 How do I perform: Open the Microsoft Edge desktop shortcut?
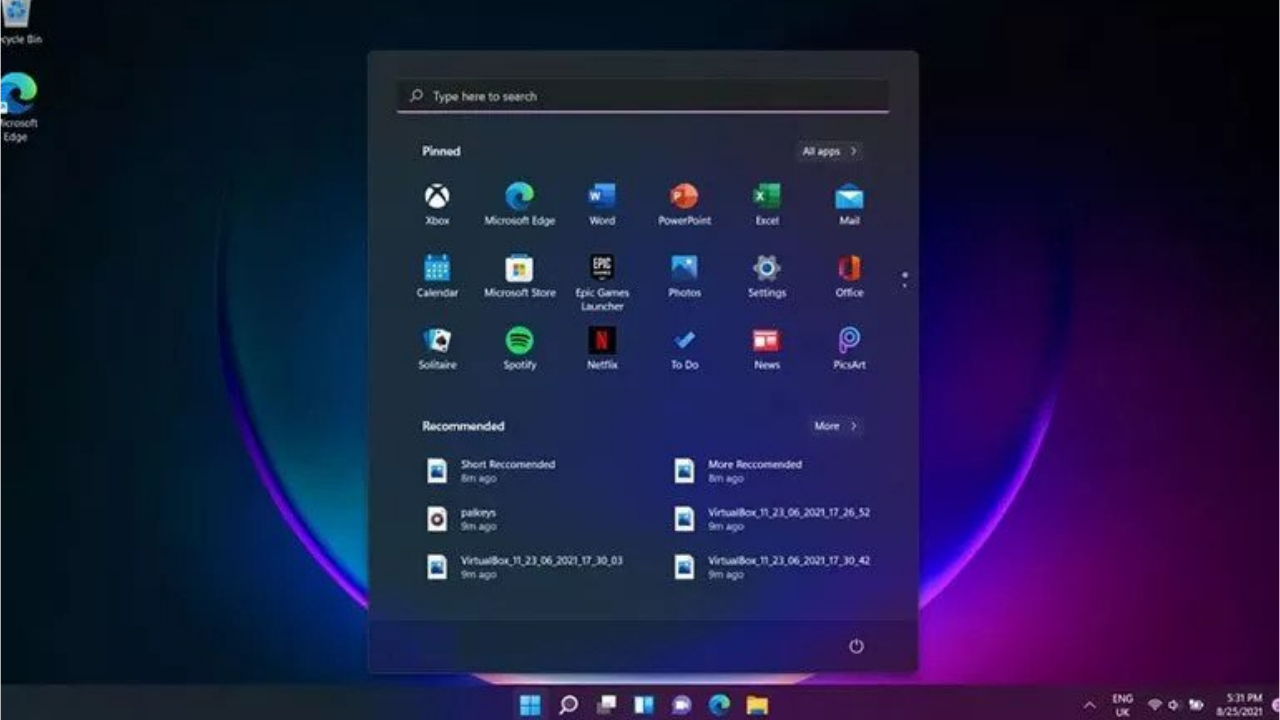pyautogui.click(x=17, y=107)
